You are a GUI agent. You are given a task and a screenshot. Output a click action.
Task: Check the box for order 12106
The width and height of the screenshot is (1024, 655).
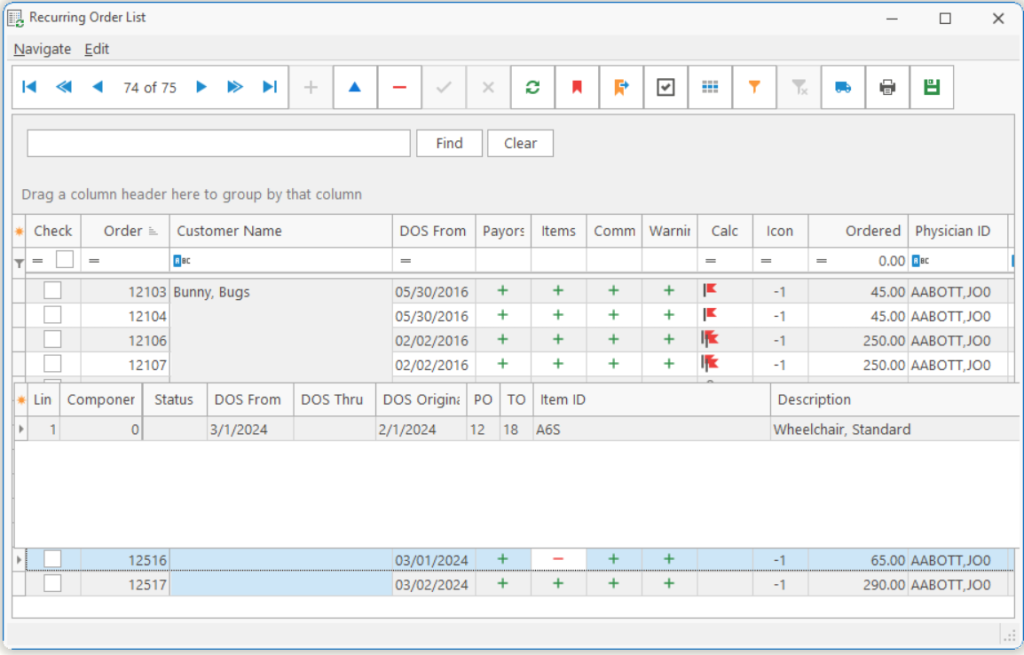[x=52, y=340]
